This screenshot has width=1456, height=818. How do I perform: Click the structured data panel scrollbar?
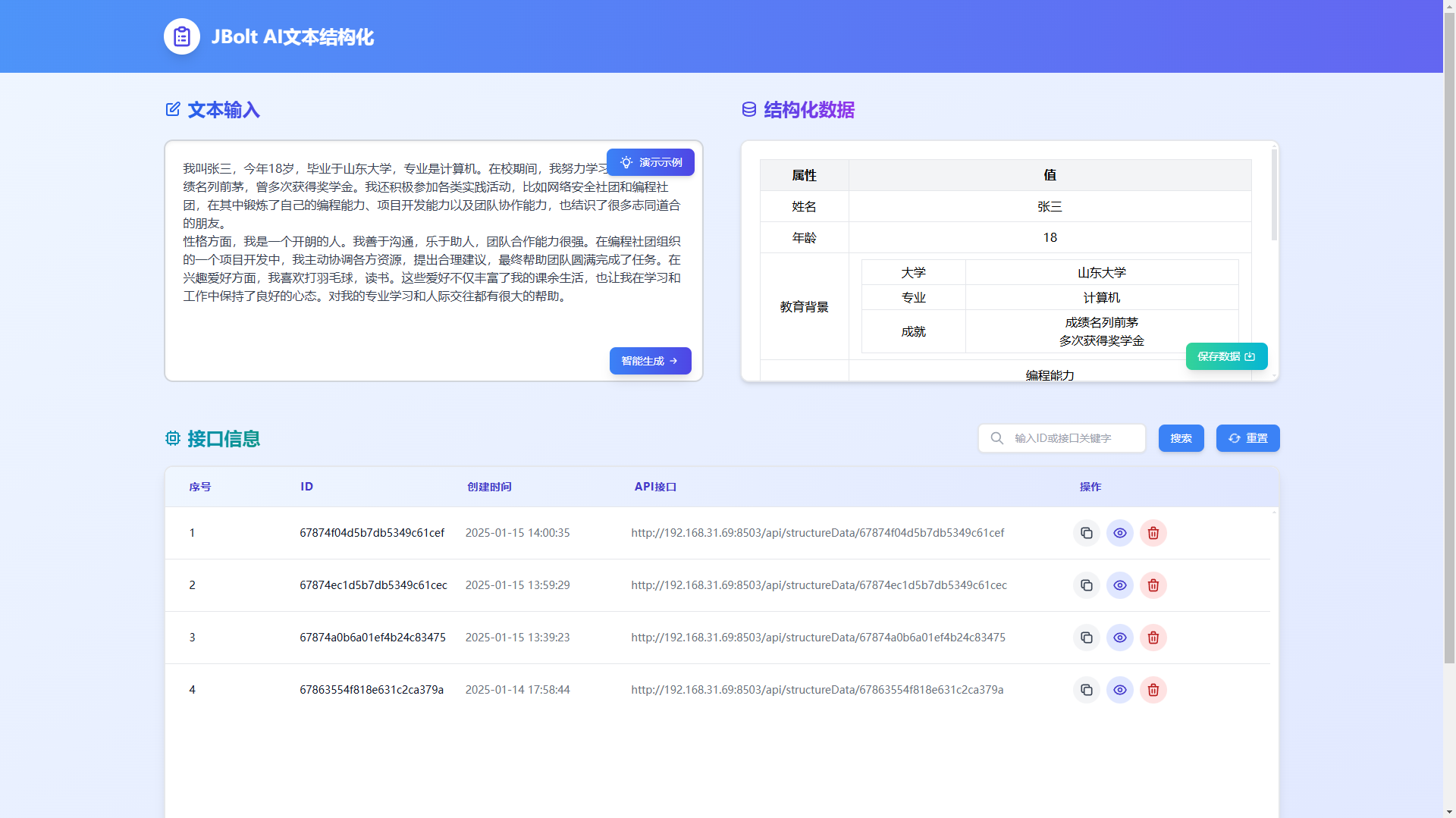click(x=1274, y=194)
